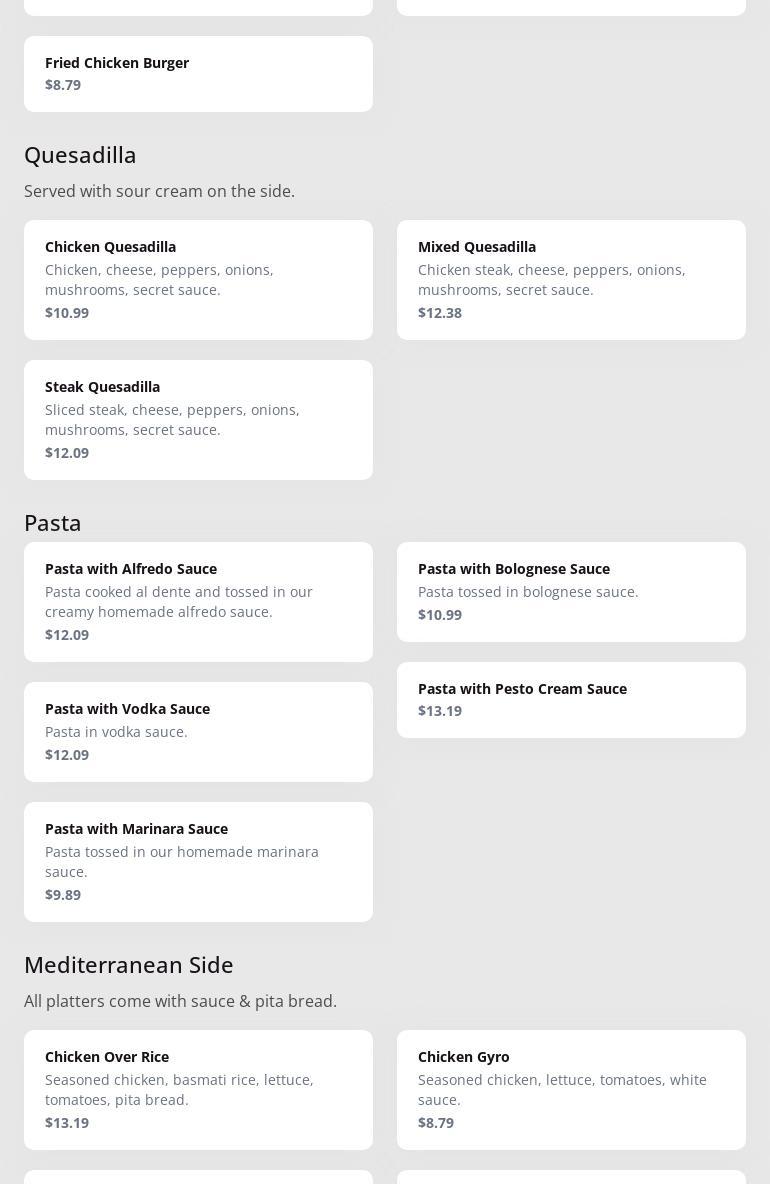770x1184 pixels.
Task: Choose Pasta with Marinara Sauce
Action: [x=198, y=862]
